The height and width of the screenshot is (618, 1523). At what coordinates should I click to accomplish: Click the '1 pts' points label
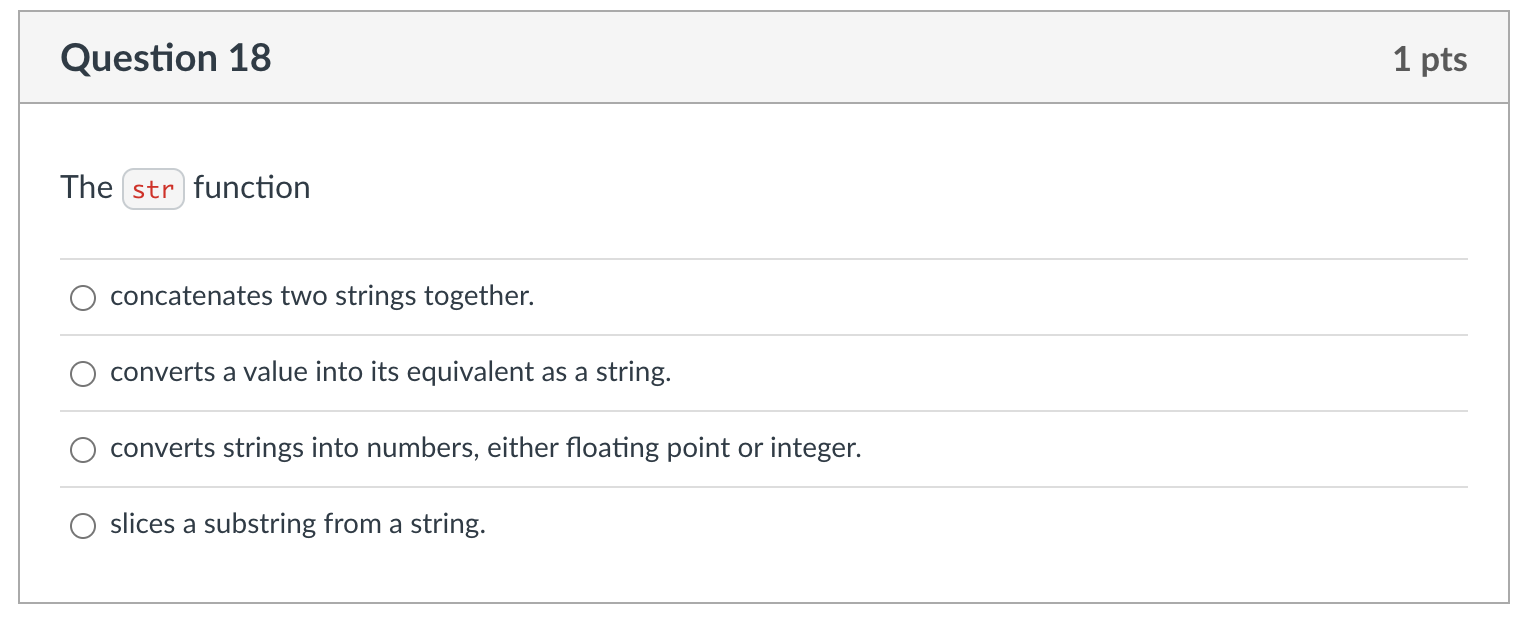1430,60
